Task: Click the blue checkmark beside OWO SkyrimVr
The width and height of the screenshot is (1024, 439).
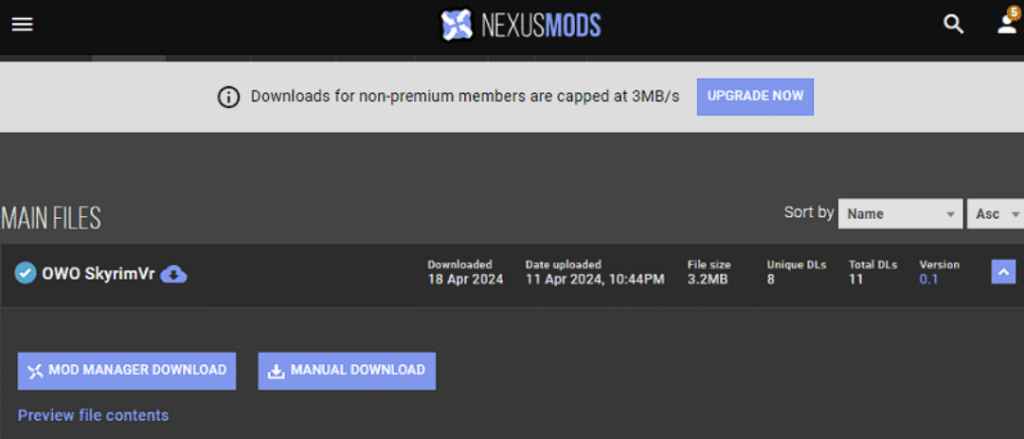Action: 25,273
